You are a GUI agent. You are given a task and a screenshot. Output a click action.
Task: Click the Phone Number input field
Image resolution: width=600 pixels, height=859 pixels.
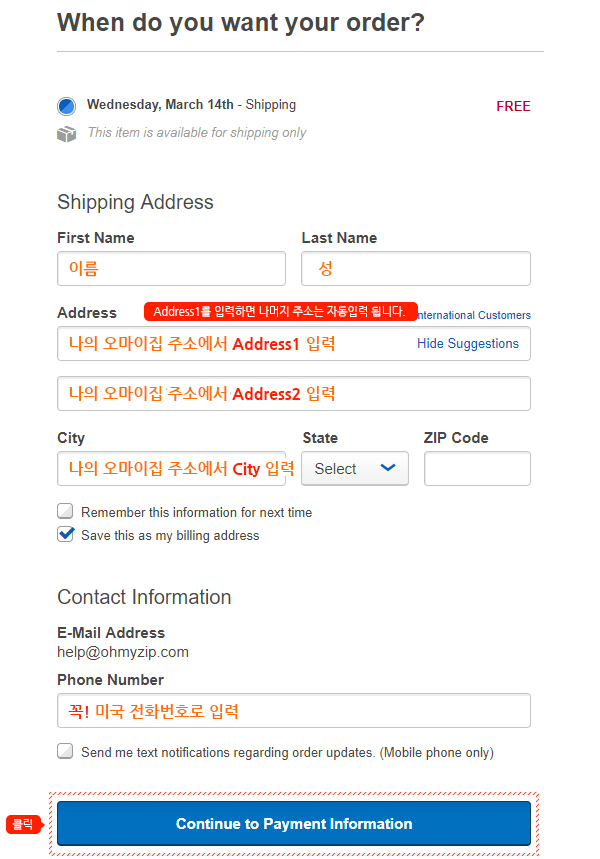[293, 711]
